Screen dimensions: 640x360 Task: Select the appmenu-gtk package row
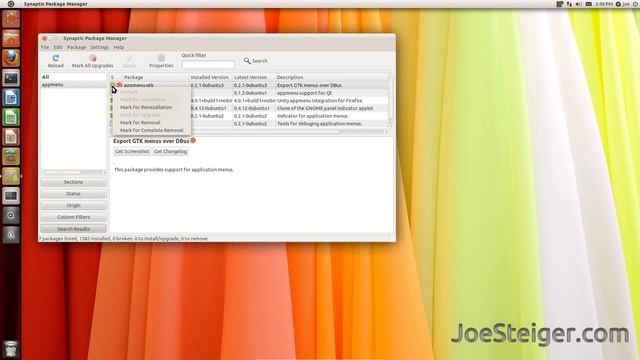(249, 85)
